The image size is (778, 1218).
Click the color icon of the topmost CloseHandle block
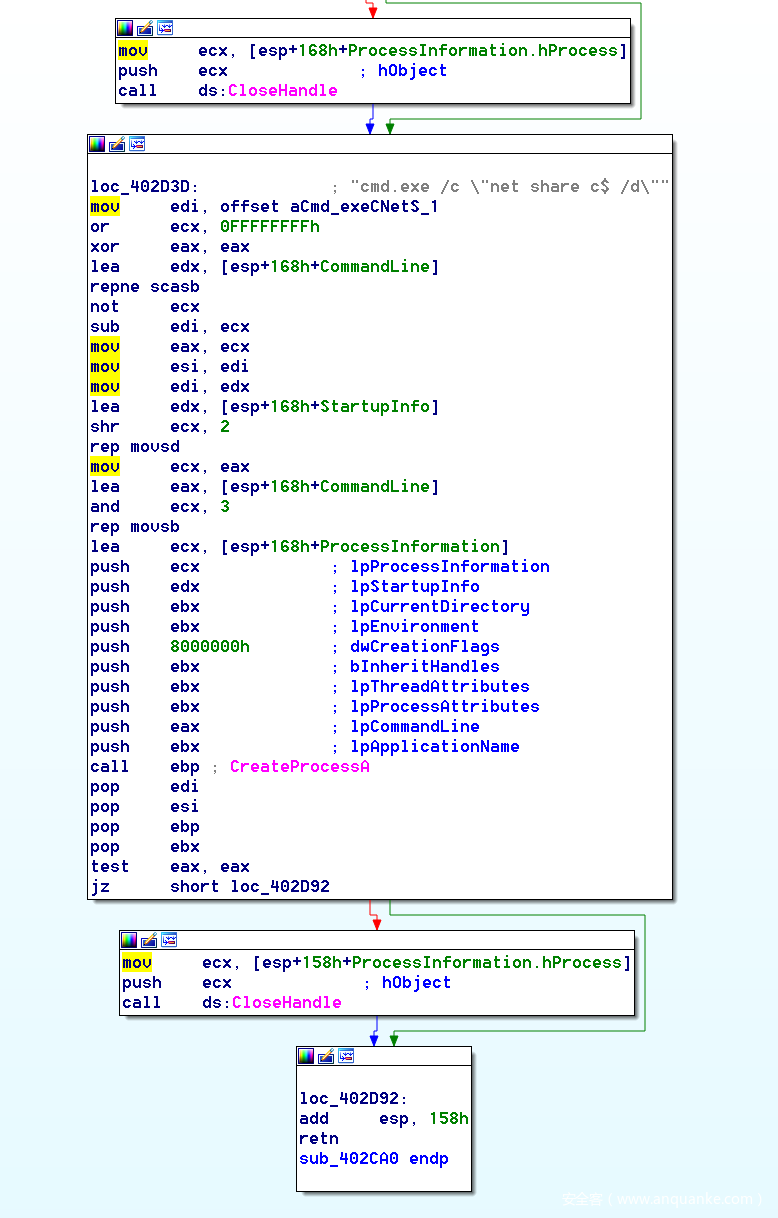point(125,28)
